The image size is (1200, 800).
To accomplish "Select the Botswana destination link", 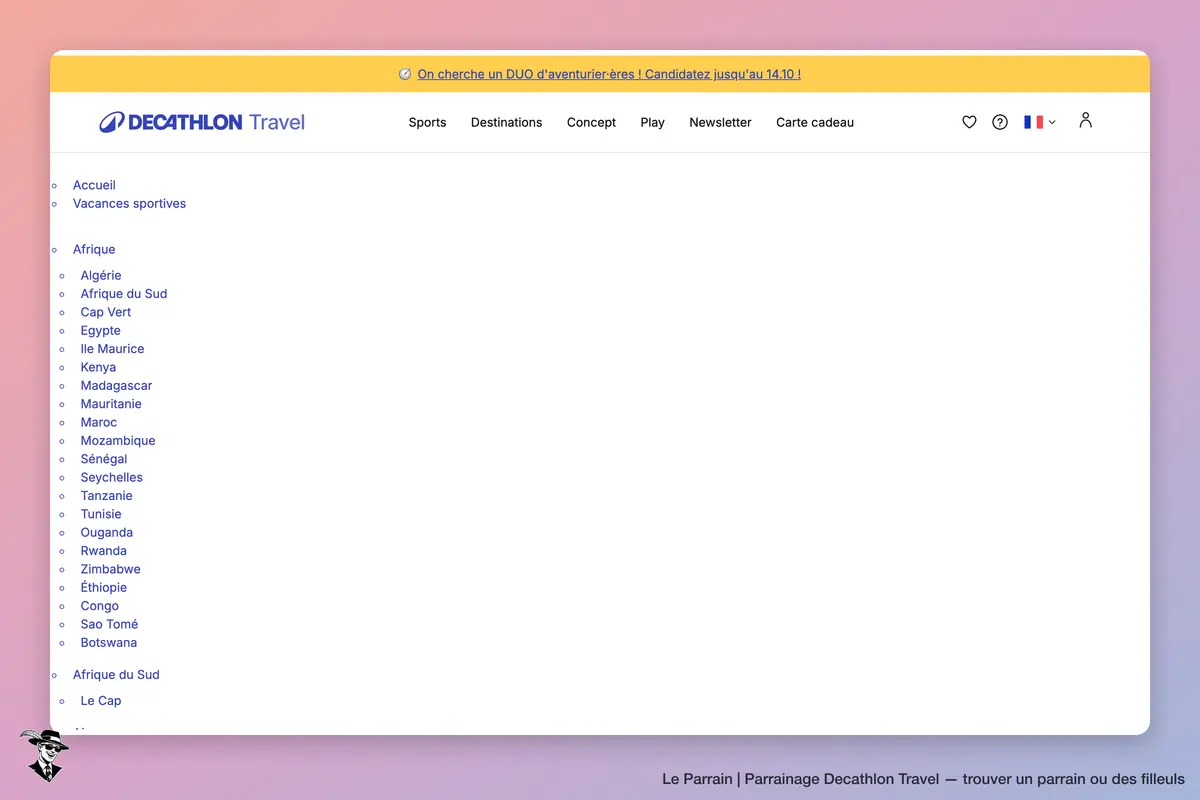I will coord(109,642).
